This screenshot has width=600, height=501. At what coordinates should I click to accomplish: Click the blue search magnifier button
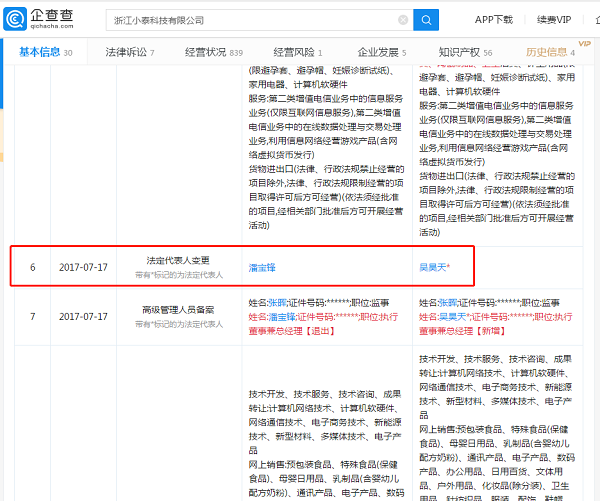click(x=426, y=20)
